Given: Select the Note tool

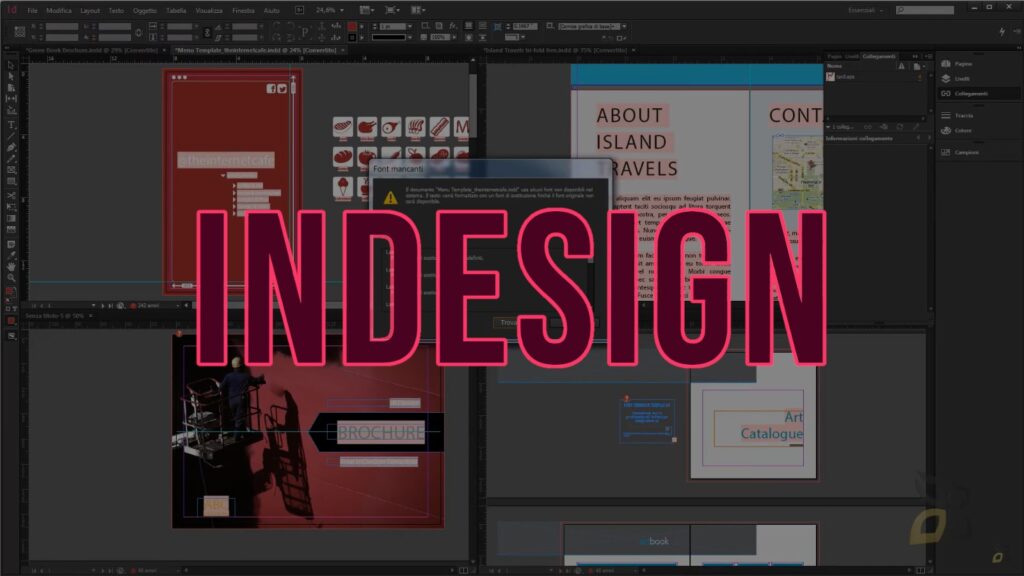Looking at the screenshot, I should click(x=11, y=244).
